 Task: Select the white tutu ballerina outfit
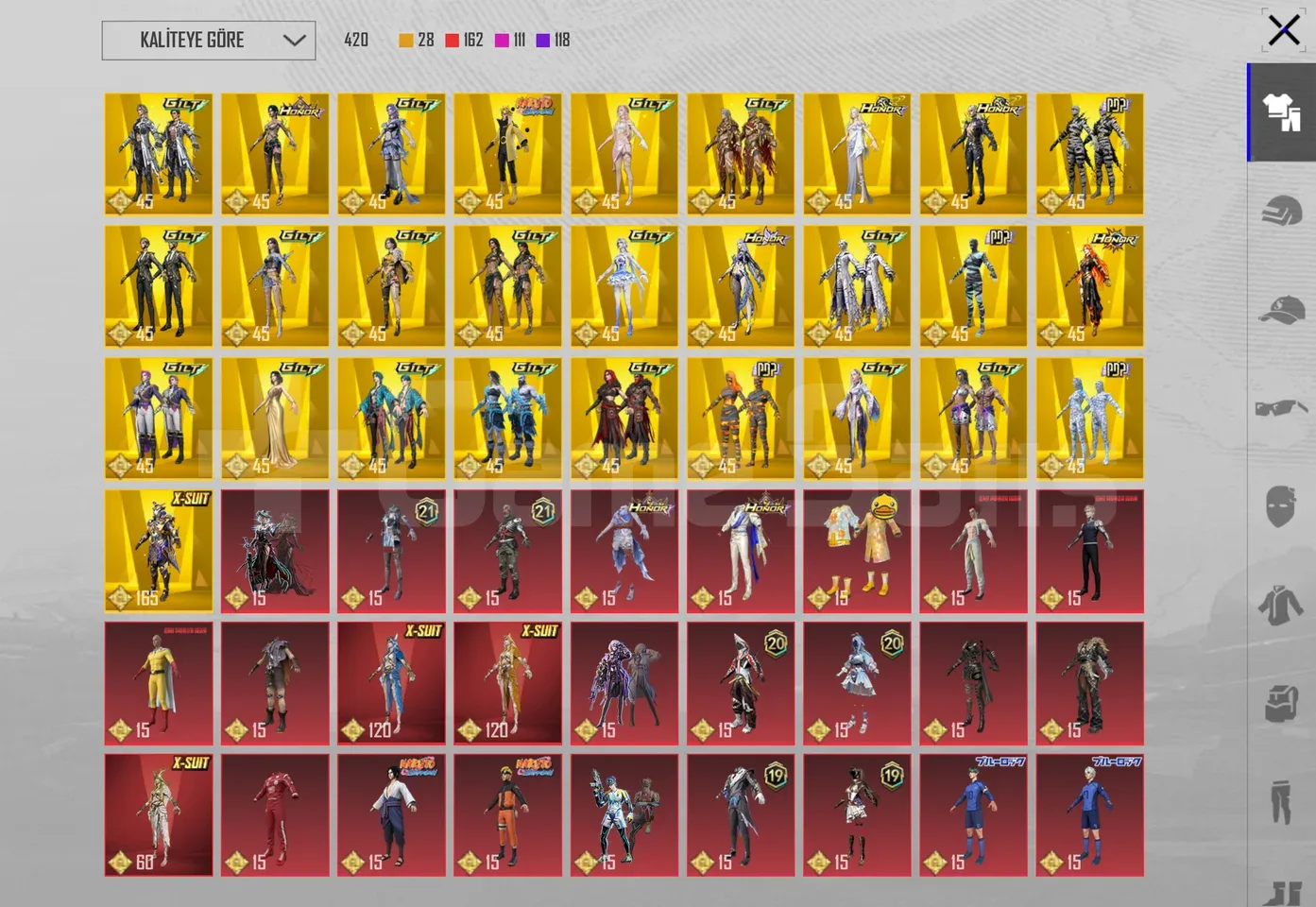coord(624,286)
